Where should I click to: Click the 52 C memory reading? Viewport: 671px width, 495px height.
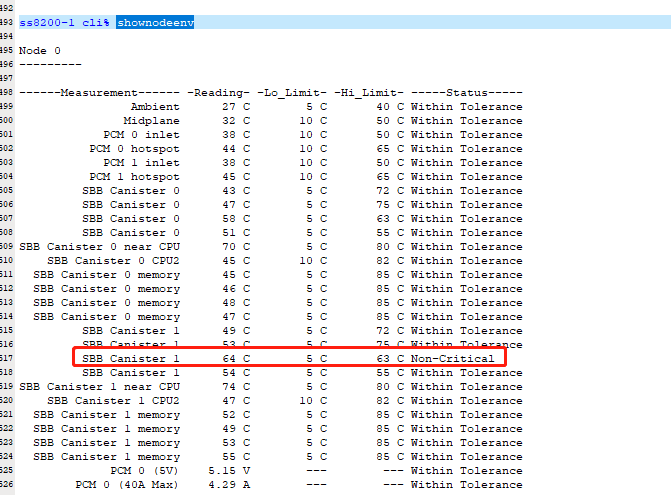click(x=236, y=415)
